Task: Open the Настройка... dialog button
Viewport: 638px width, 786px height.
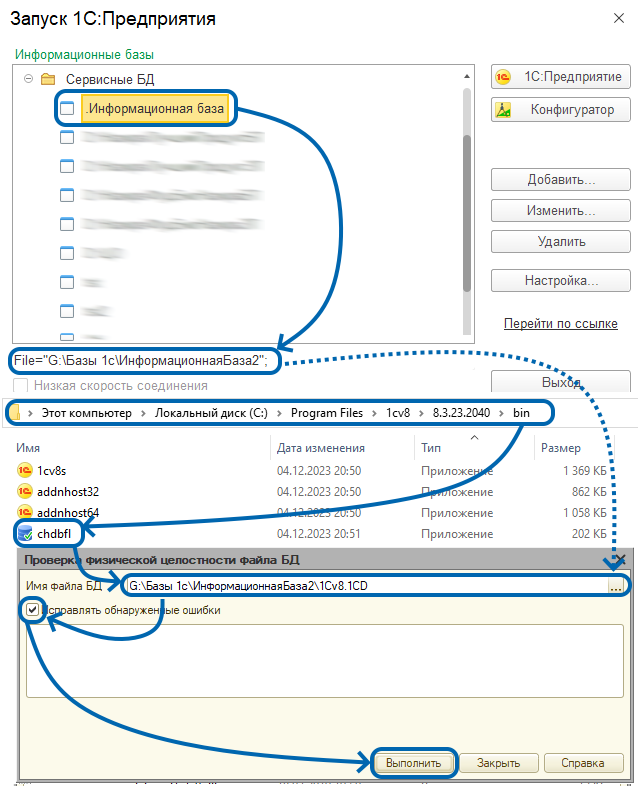Action: coord(560,280)
